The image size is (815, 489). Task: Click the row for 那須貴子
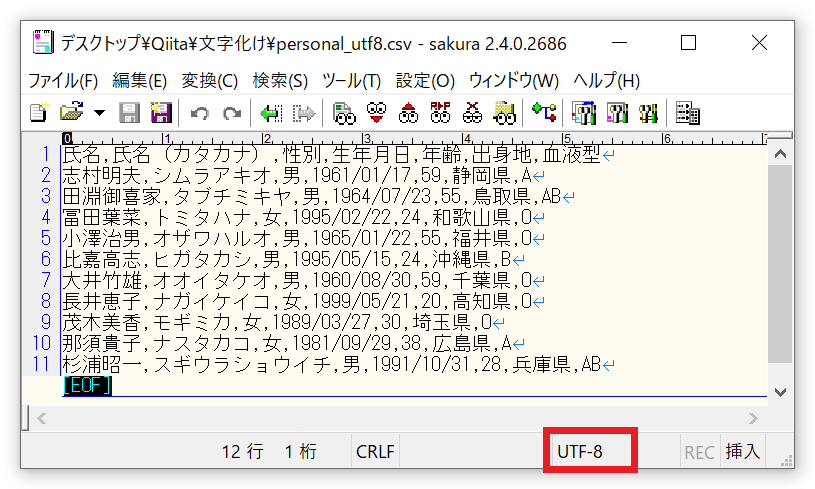click(x=294, y=343)
